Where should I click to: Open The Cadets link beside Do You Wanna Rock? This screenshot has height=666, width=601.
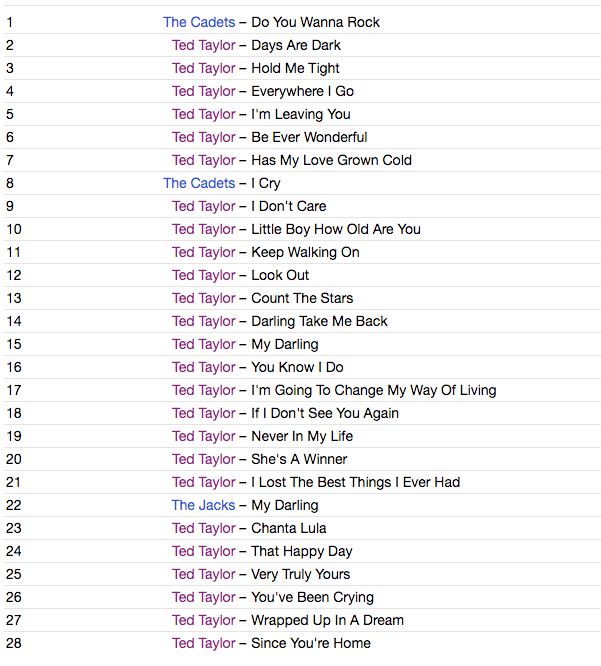tap(199, 22)
